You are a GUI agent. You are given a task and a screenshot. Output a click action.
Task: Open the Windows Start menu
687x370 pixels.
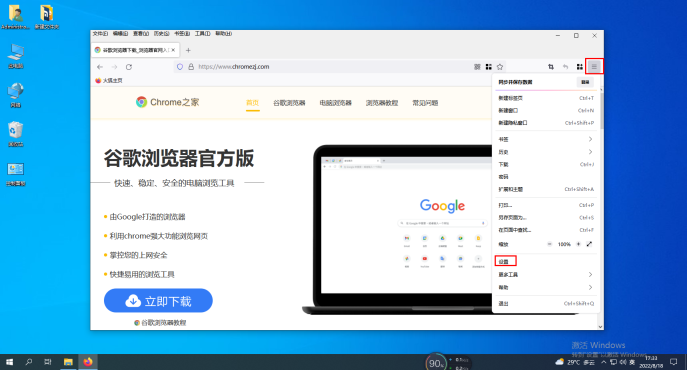[9, 362]
